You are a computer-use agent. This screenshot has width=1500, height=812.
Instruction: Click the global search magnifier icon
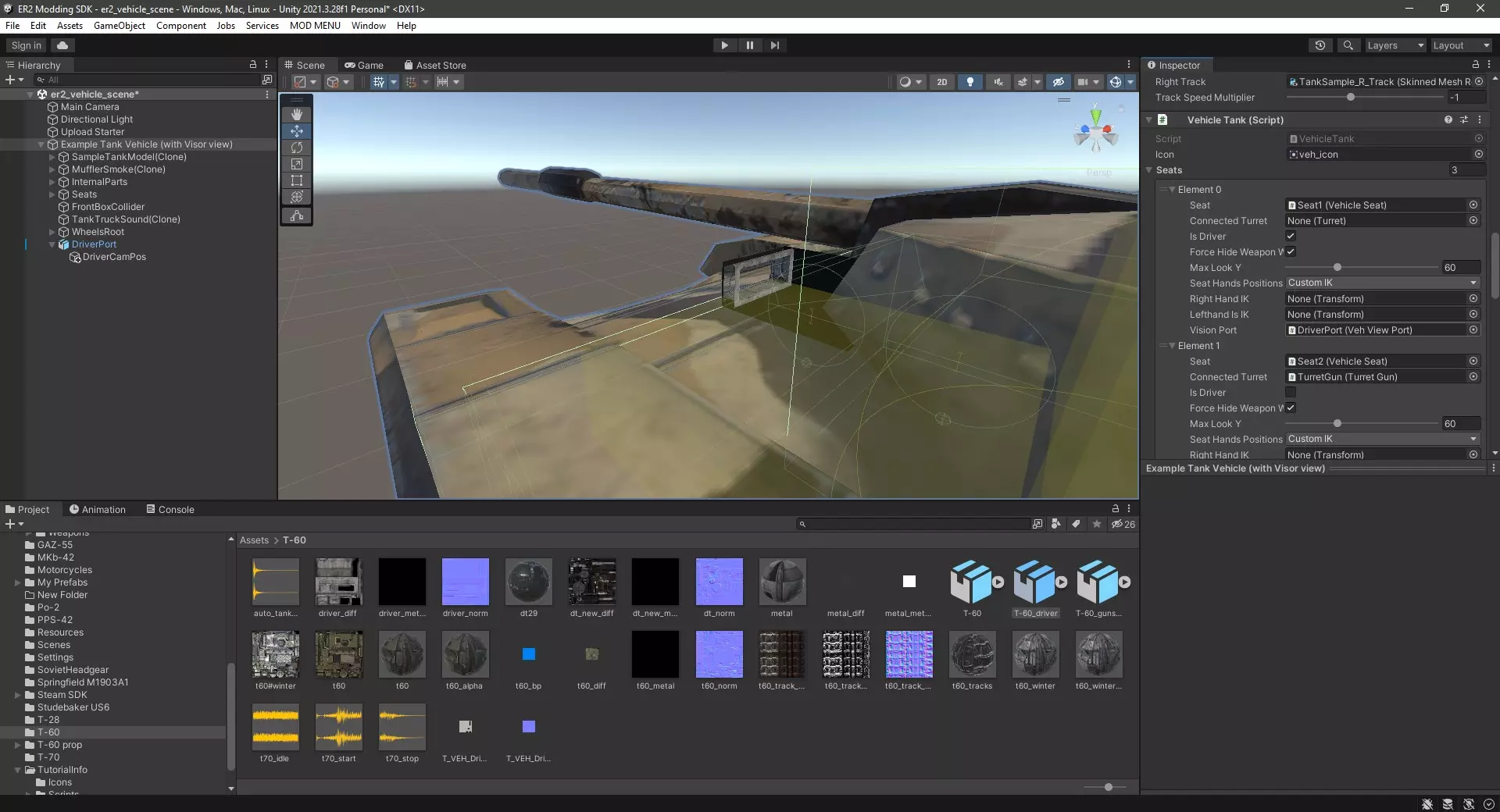click(1348, 45)
